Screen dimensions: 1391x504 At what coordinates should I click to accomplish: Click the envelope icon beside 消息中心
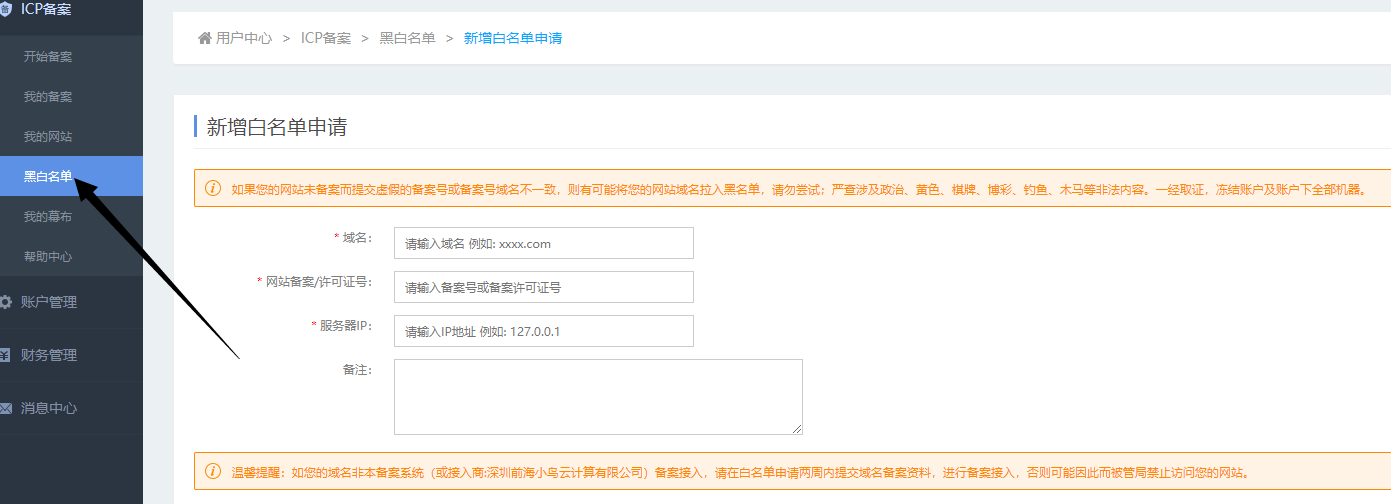coord(5,408)
